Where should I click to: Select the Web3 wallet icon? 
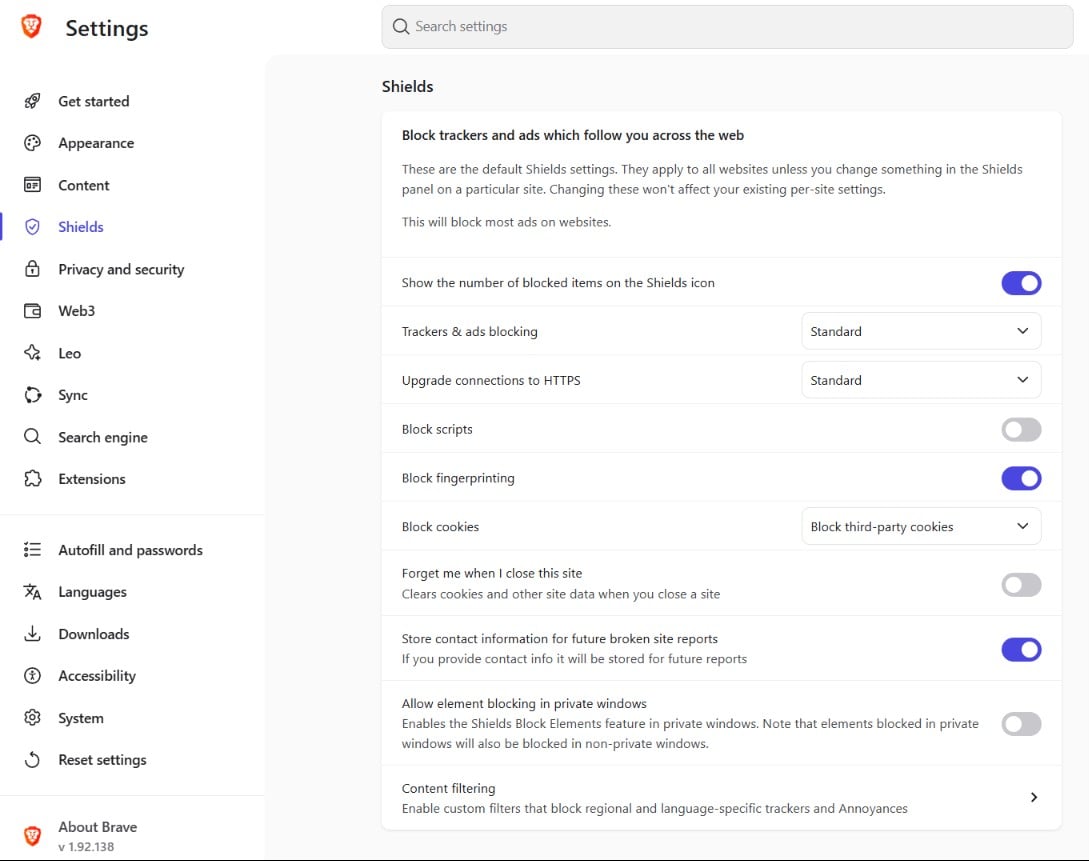pos(32,311)
